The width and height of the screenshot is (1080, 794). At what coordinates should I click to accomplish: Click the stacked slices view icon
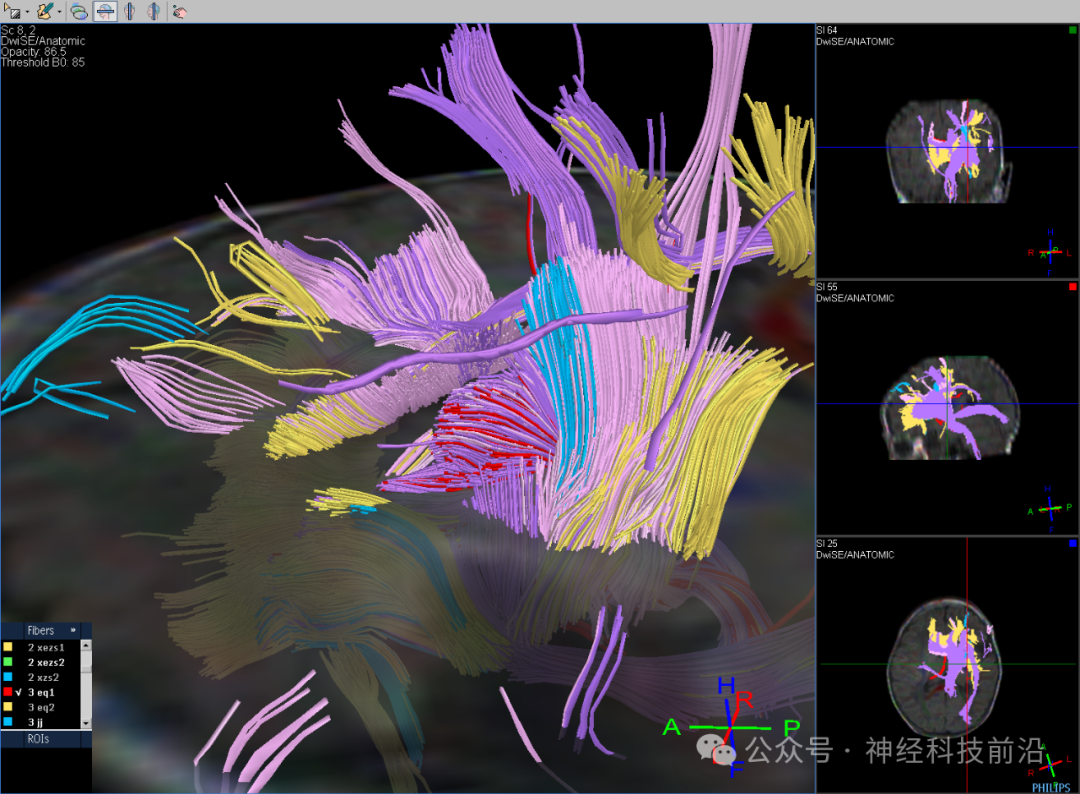coord(79,11)
